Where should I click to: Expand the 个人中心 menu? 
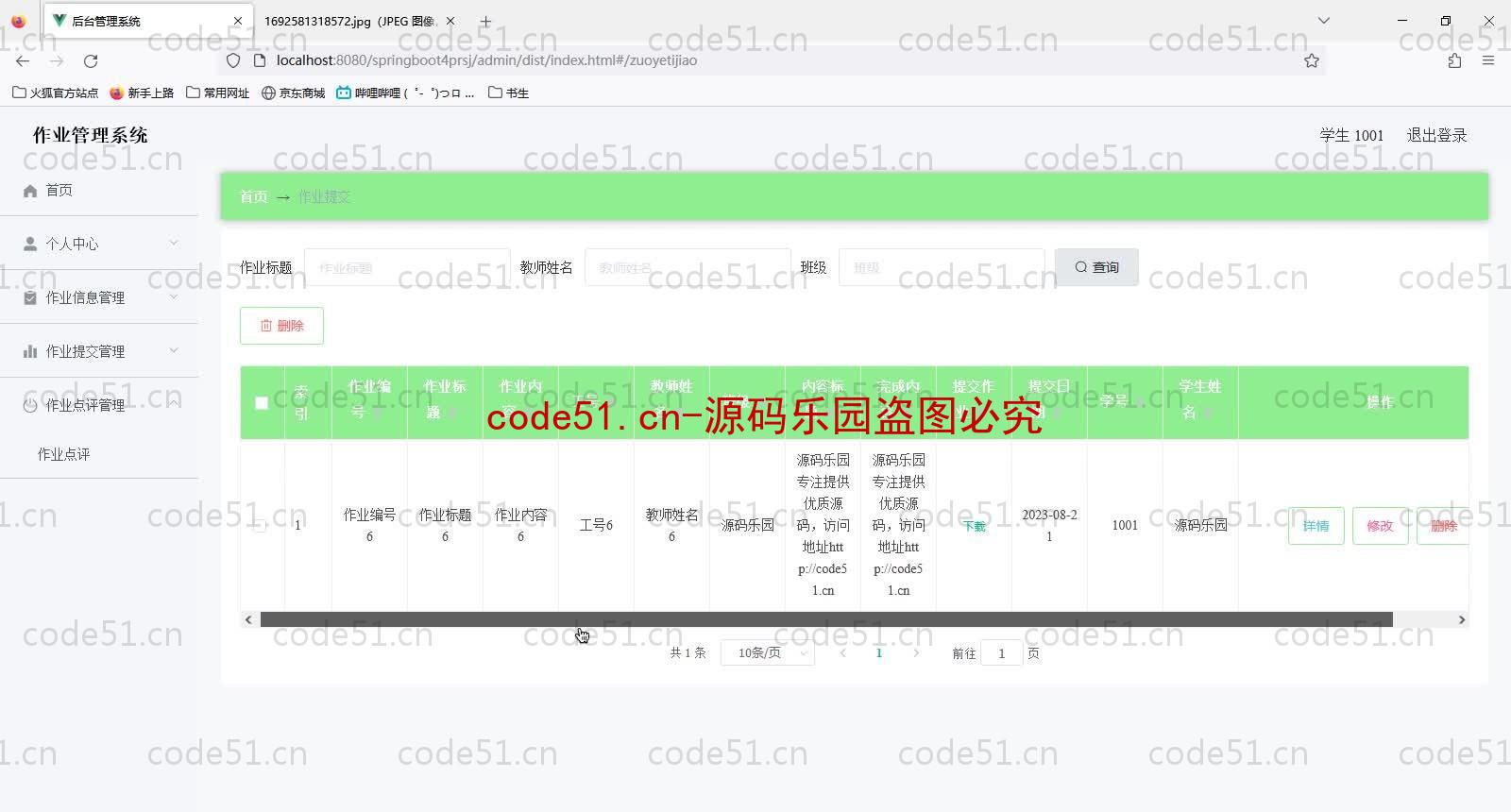coord(174,243)
